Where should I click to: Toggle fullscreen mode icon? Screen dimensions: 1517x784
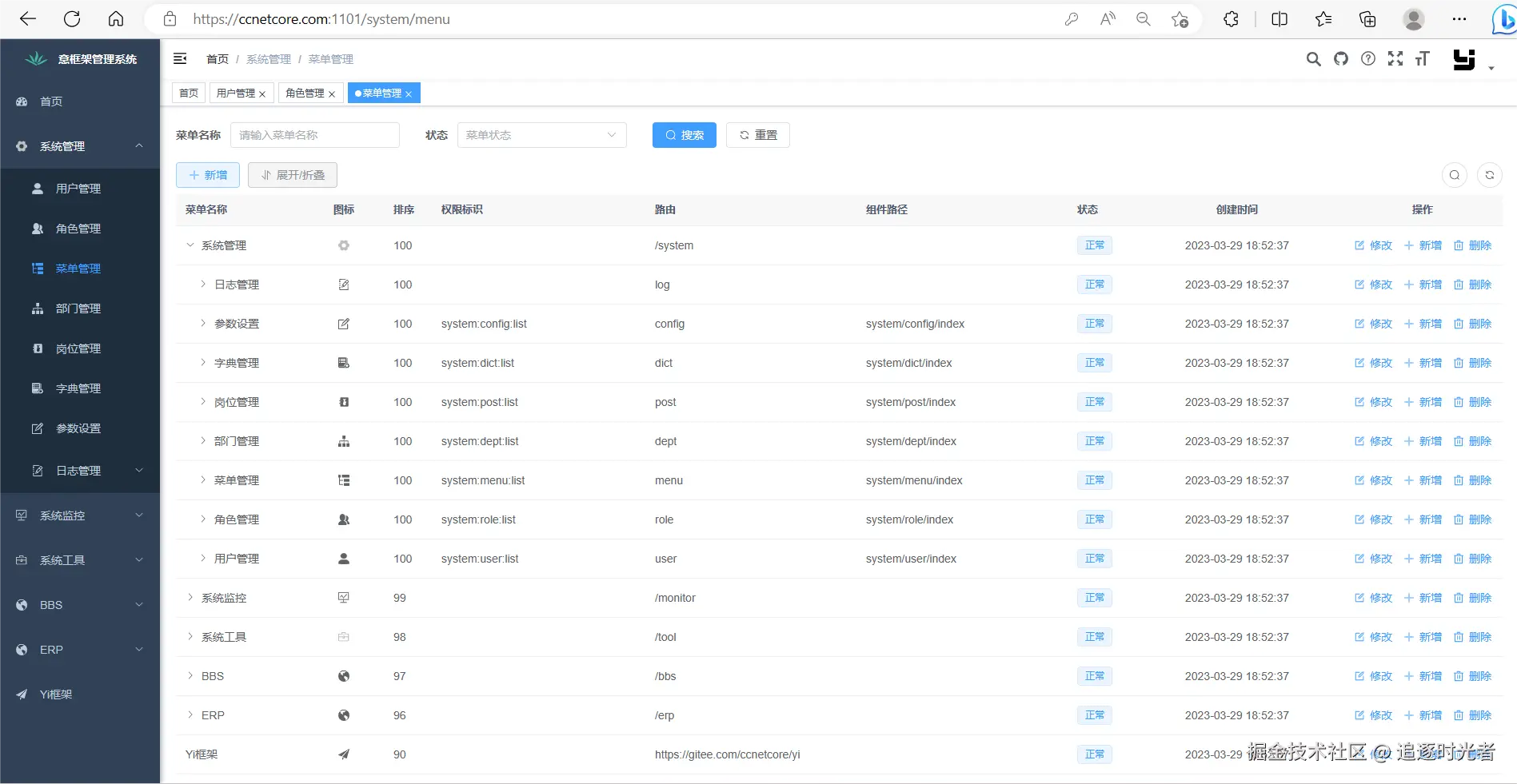(1395, 58)
